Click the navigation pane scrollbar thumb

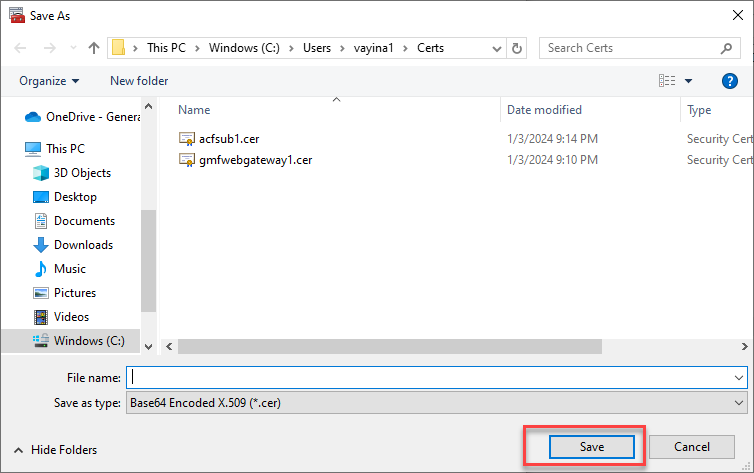(x=149, y=261)
